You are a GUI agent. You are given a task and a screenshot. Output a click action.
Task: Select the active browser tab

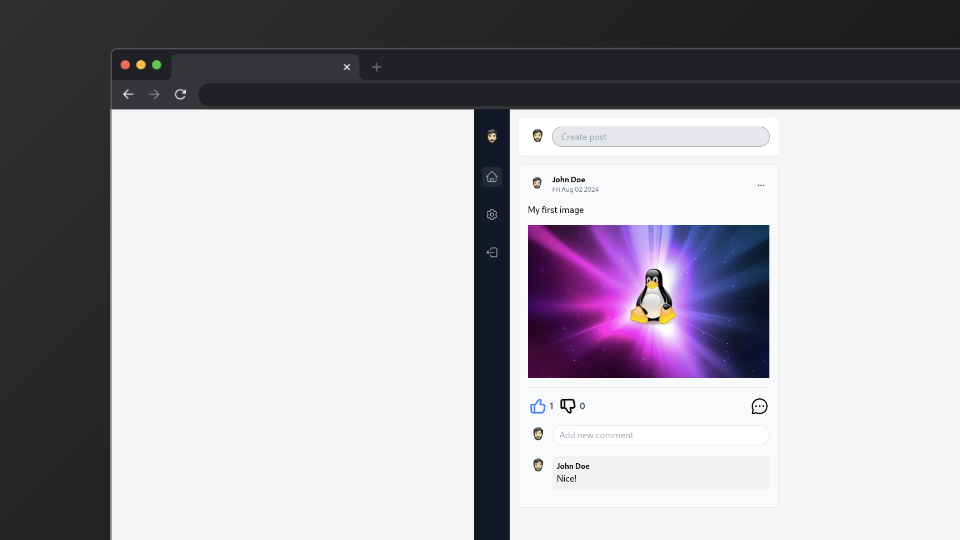[265, 67]
